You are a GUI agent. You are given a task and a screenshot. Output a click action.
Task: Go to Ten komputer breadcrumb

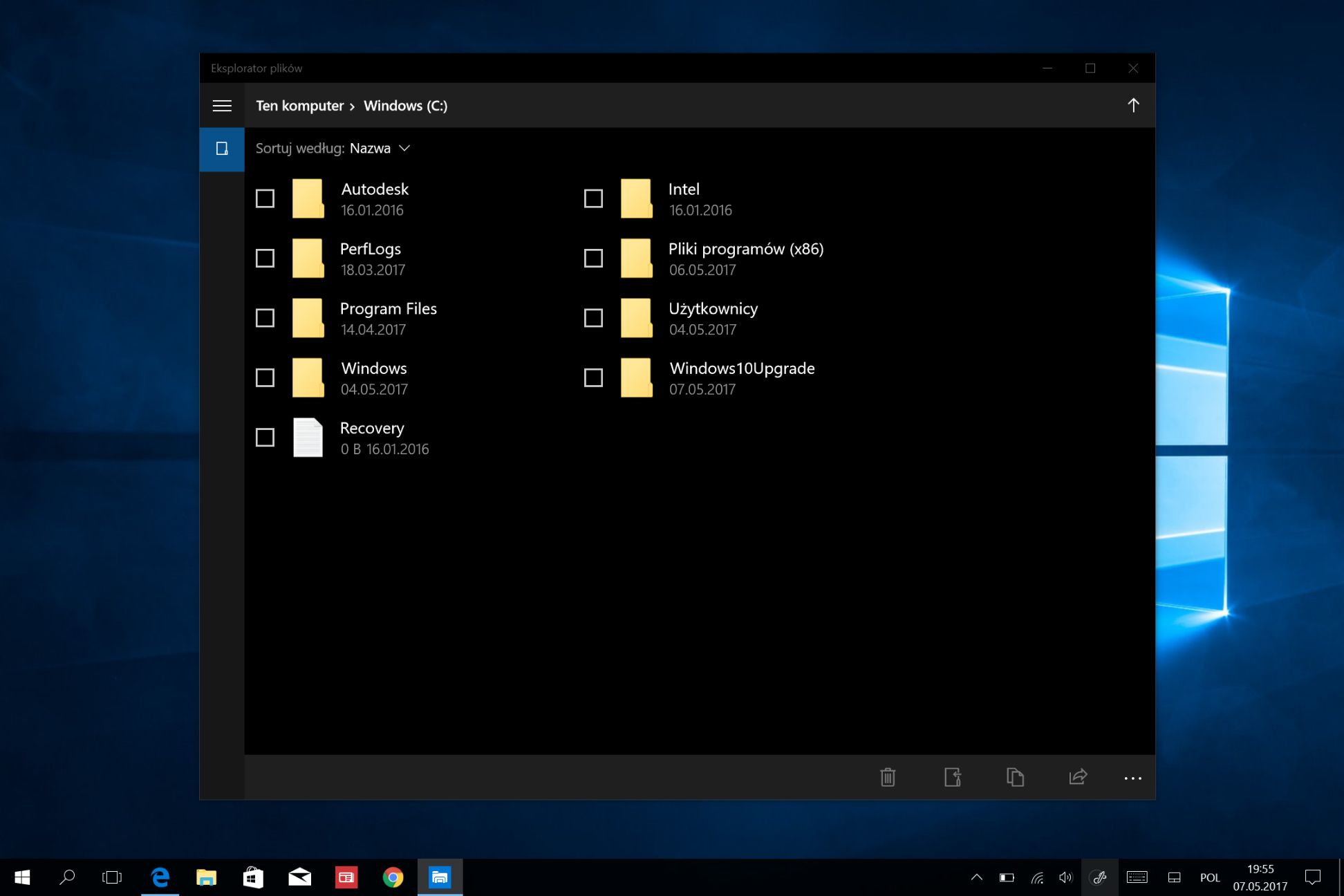(x=299, y=106)
